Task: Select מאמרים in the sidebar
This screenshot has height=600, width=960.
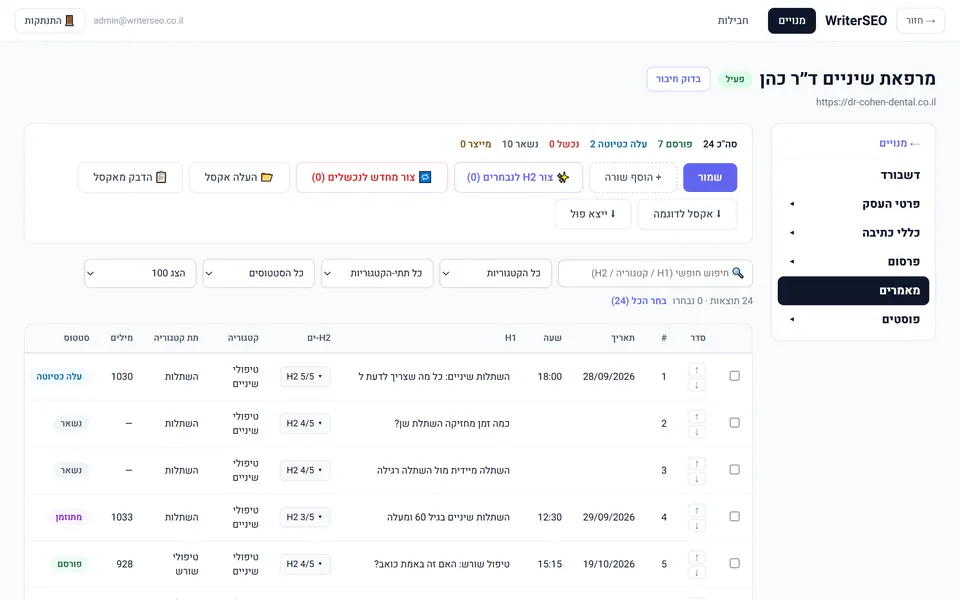Action: pos(853,290)
